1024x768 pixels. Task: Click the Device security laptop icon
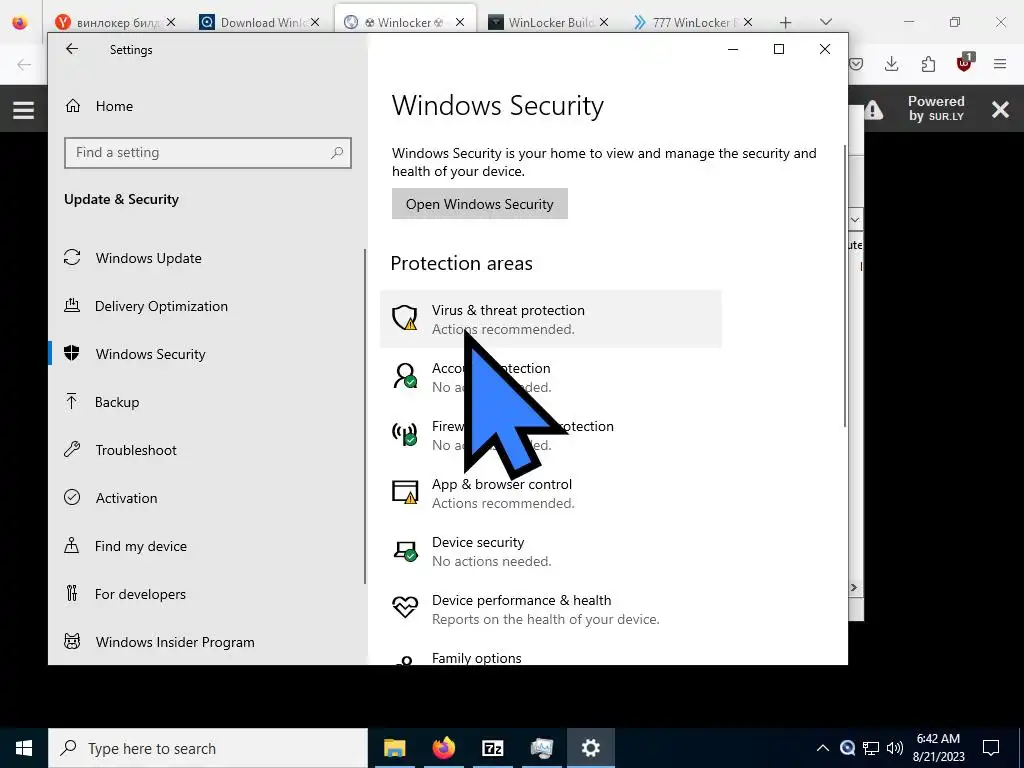(x=405, y=551)
